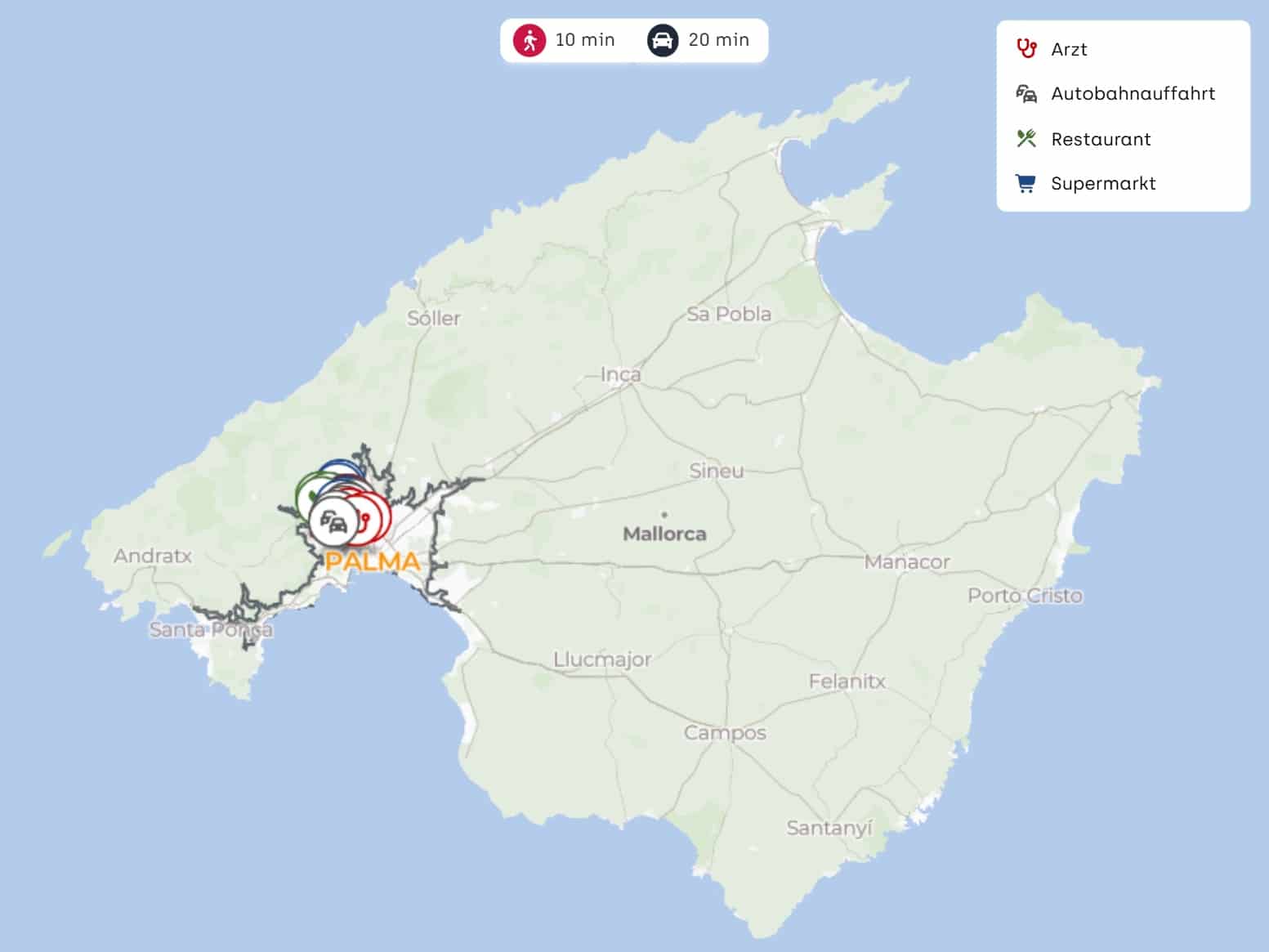
Task: Click the red stethoscope icon beside Arzt
Action: point(1026,49)
